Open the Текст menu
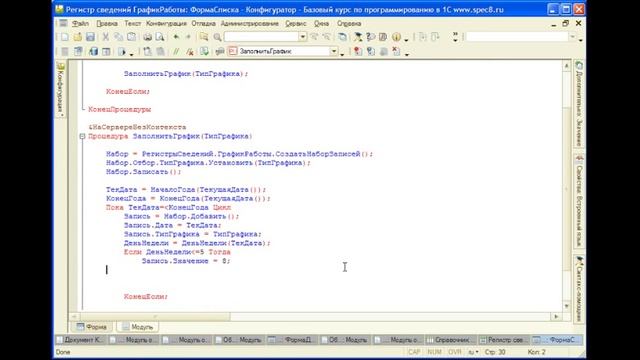The image size is (640, 360). (133, 24)
